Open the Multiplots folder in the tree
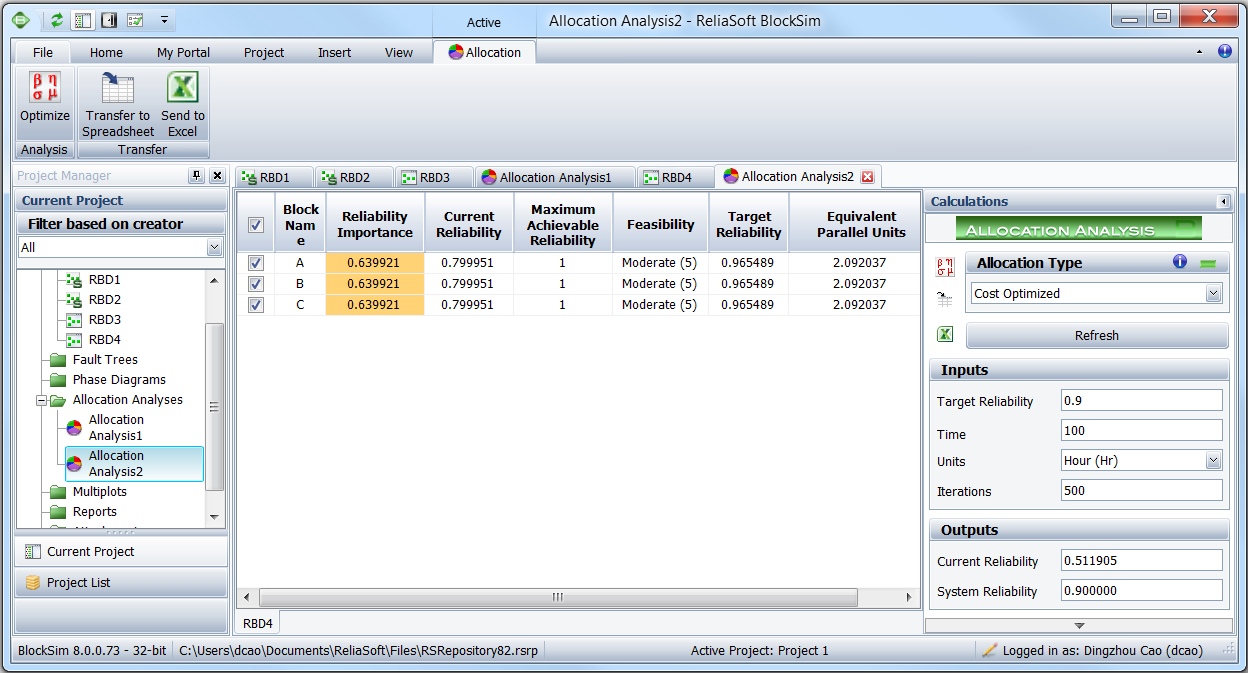This screenshot has height=673, width=1248. pos(99,492)
